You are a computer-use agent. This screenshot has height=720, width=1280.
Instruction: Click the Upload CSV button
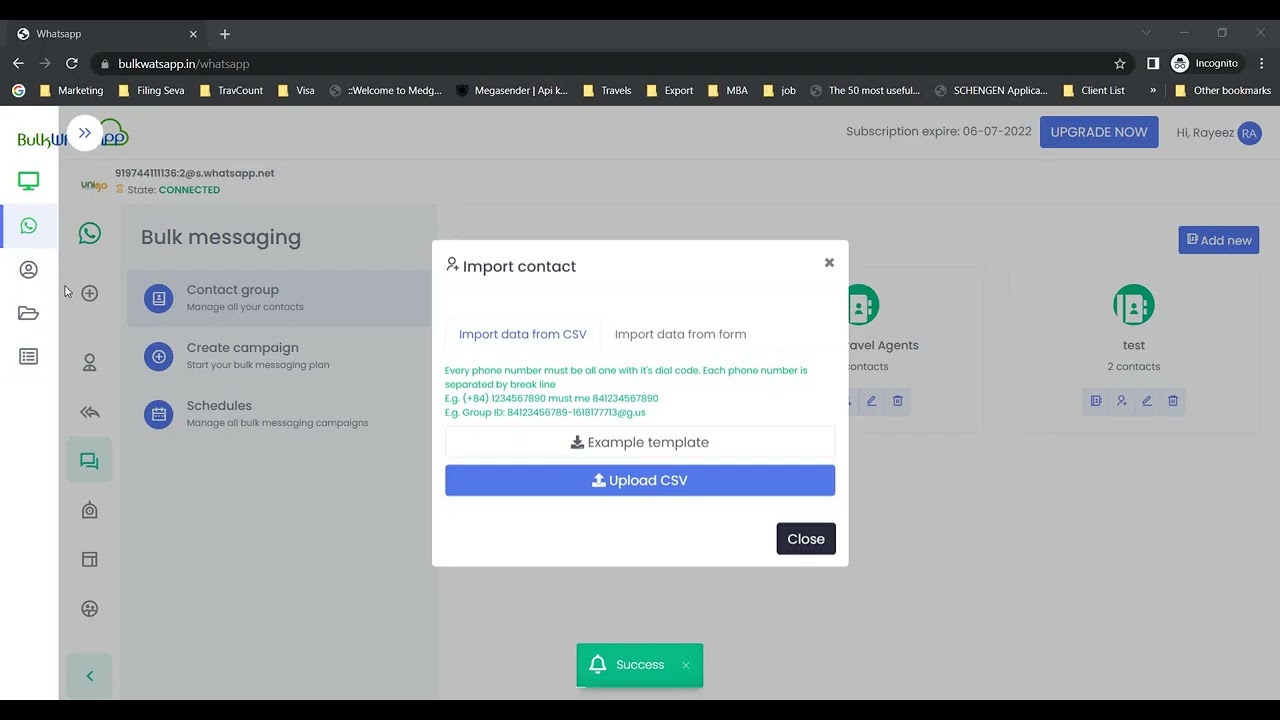tap(640, 480)
